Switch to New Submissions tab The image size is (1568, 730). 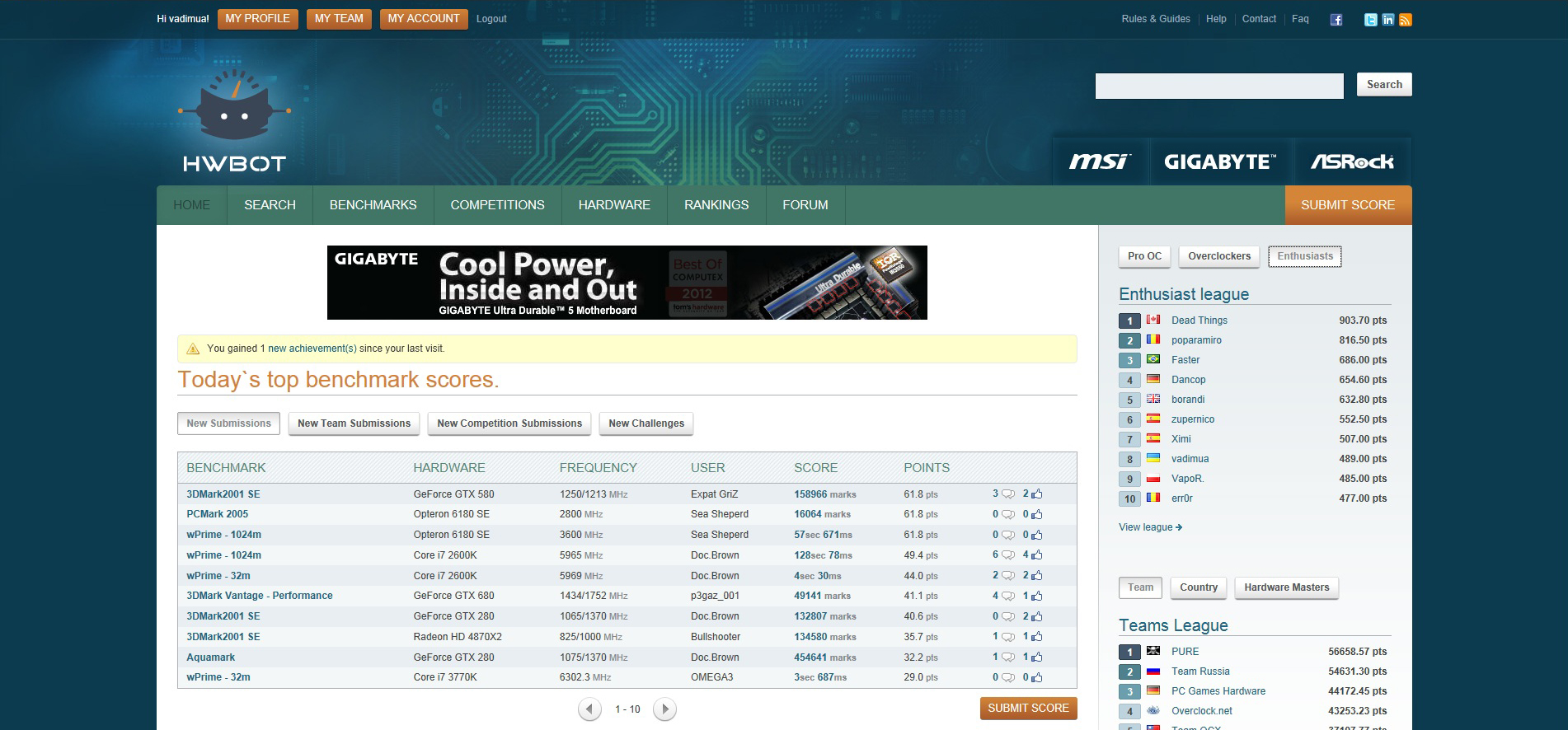228,423
